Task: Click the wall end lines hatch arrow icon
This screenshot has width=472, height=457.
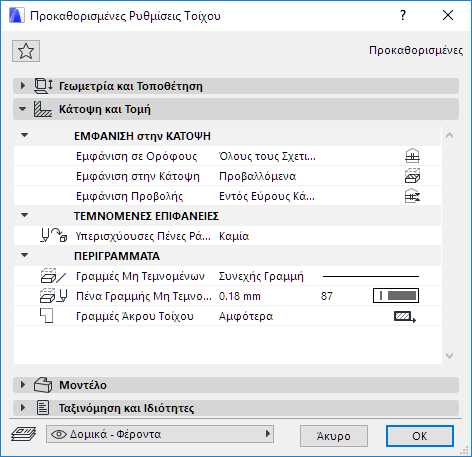Action: [405, 316]
